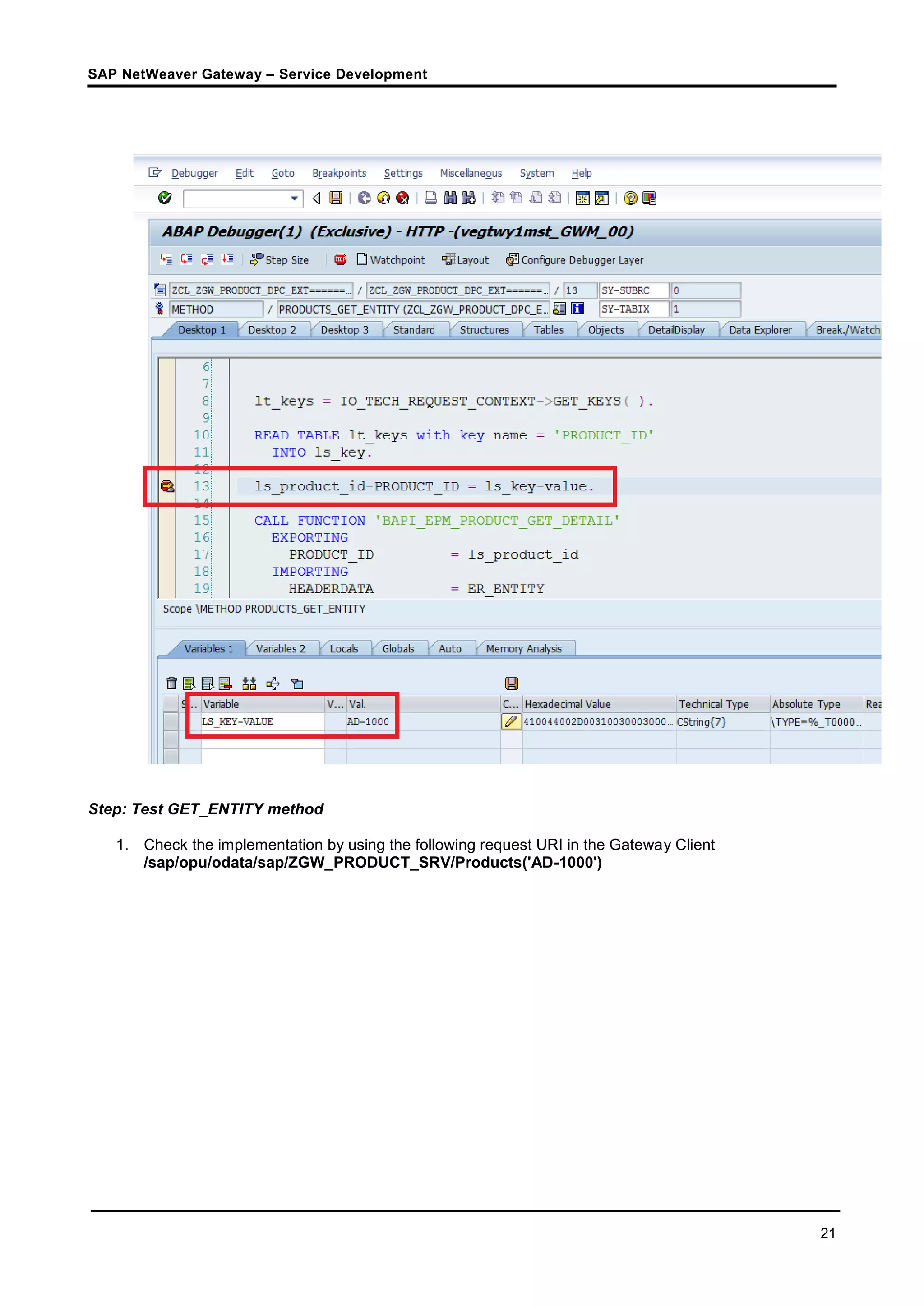924x1307 pixels.
Task: Open the Miscellaneous menu
Action: coord(471,173)
